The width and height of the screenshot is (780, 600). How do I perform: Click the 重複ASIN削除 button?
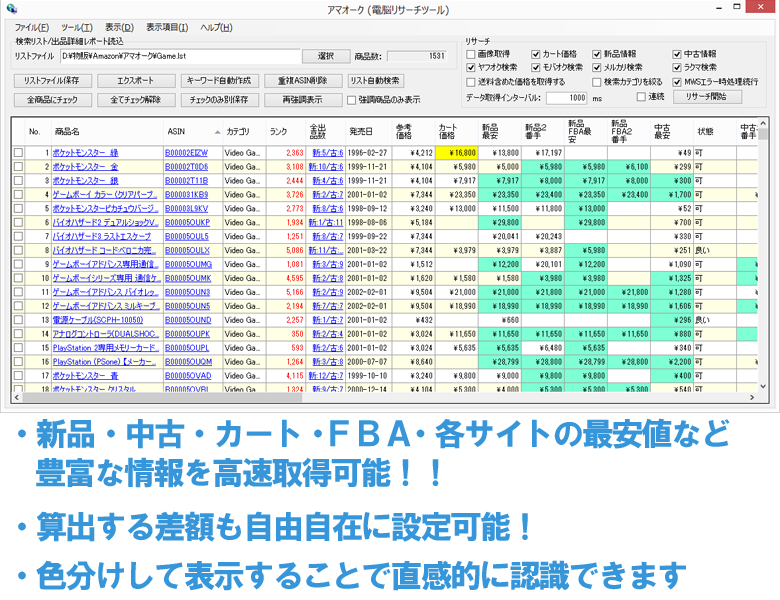click(x=302, y=81)
